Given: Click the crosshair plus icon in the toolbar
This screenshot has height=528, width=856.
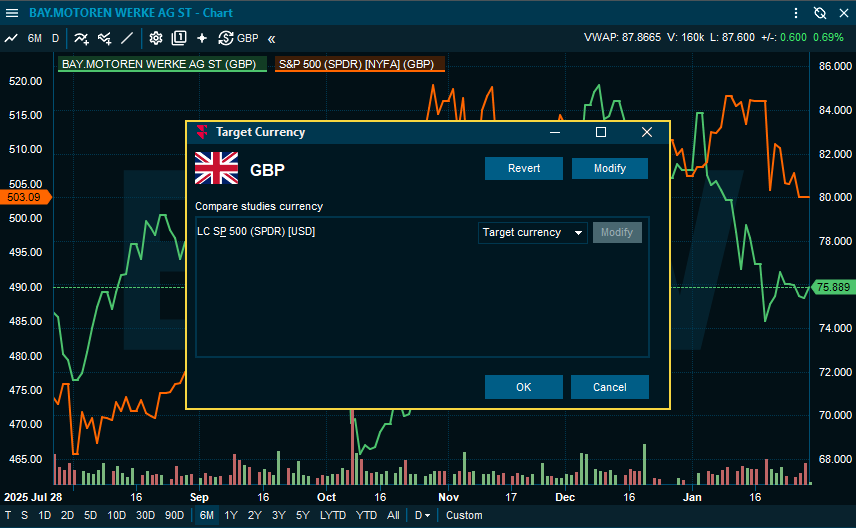Looking at the screenshot, I should tap(202, 38).
